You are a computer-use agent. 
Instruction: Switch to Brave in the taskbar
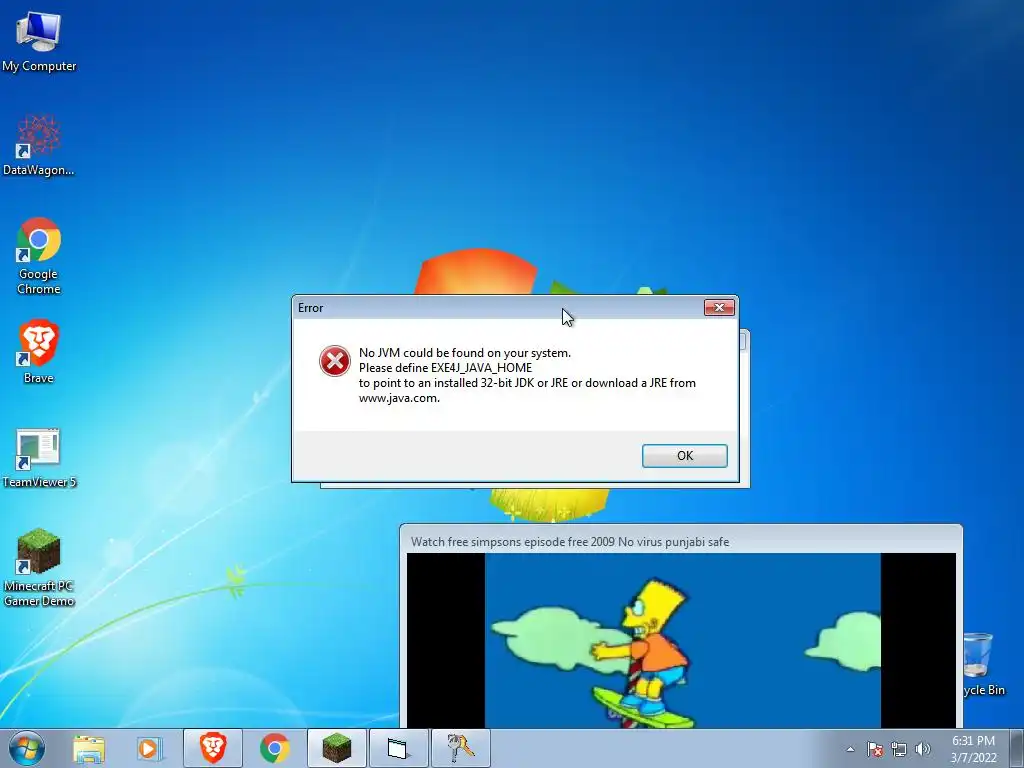(x=213, y=748)
